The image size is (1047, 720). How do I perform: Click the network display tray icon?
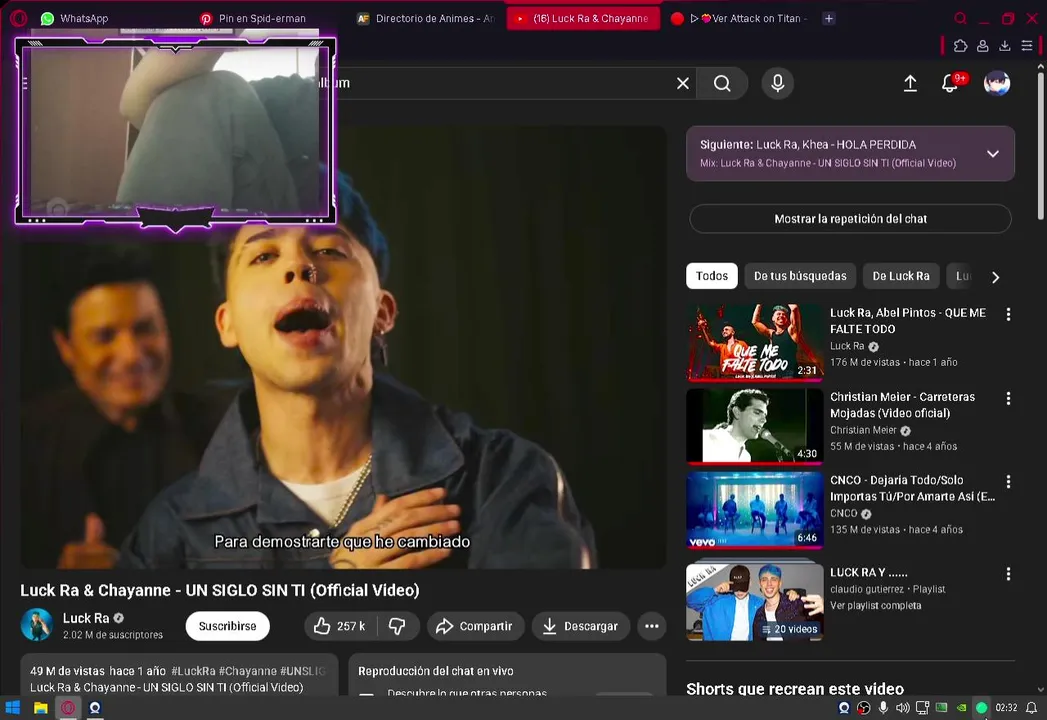click(x=922, y=708)
